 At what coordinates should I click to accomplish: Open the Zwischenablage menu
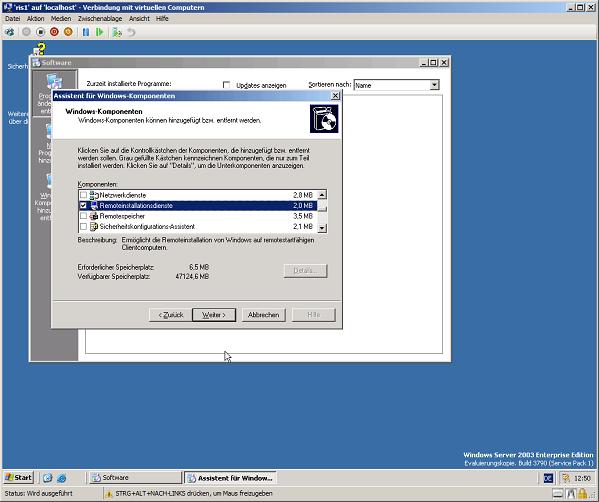[x=100, y=18]
